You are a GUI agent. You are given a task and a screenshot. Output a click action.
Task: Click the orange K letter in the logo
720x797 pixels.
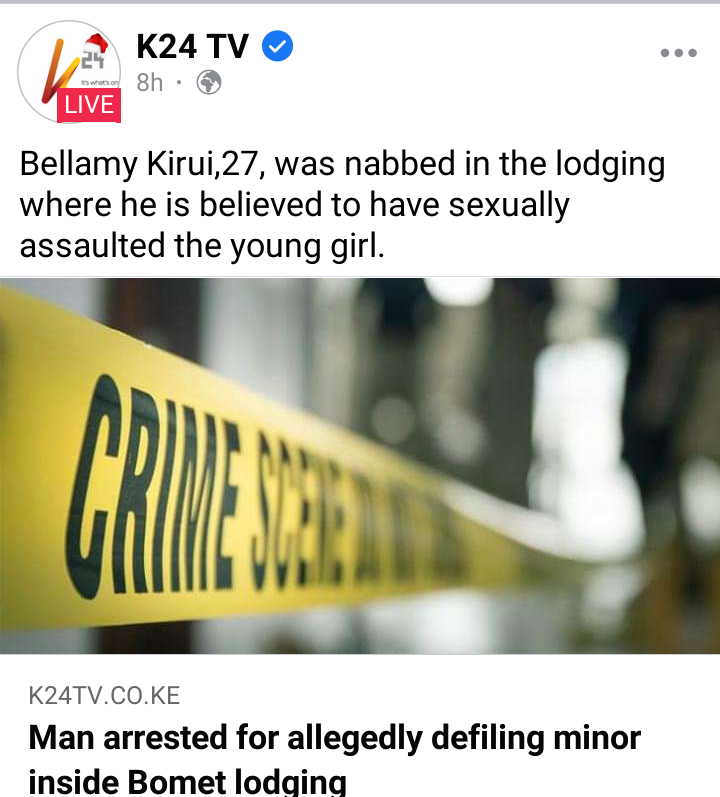57,71
